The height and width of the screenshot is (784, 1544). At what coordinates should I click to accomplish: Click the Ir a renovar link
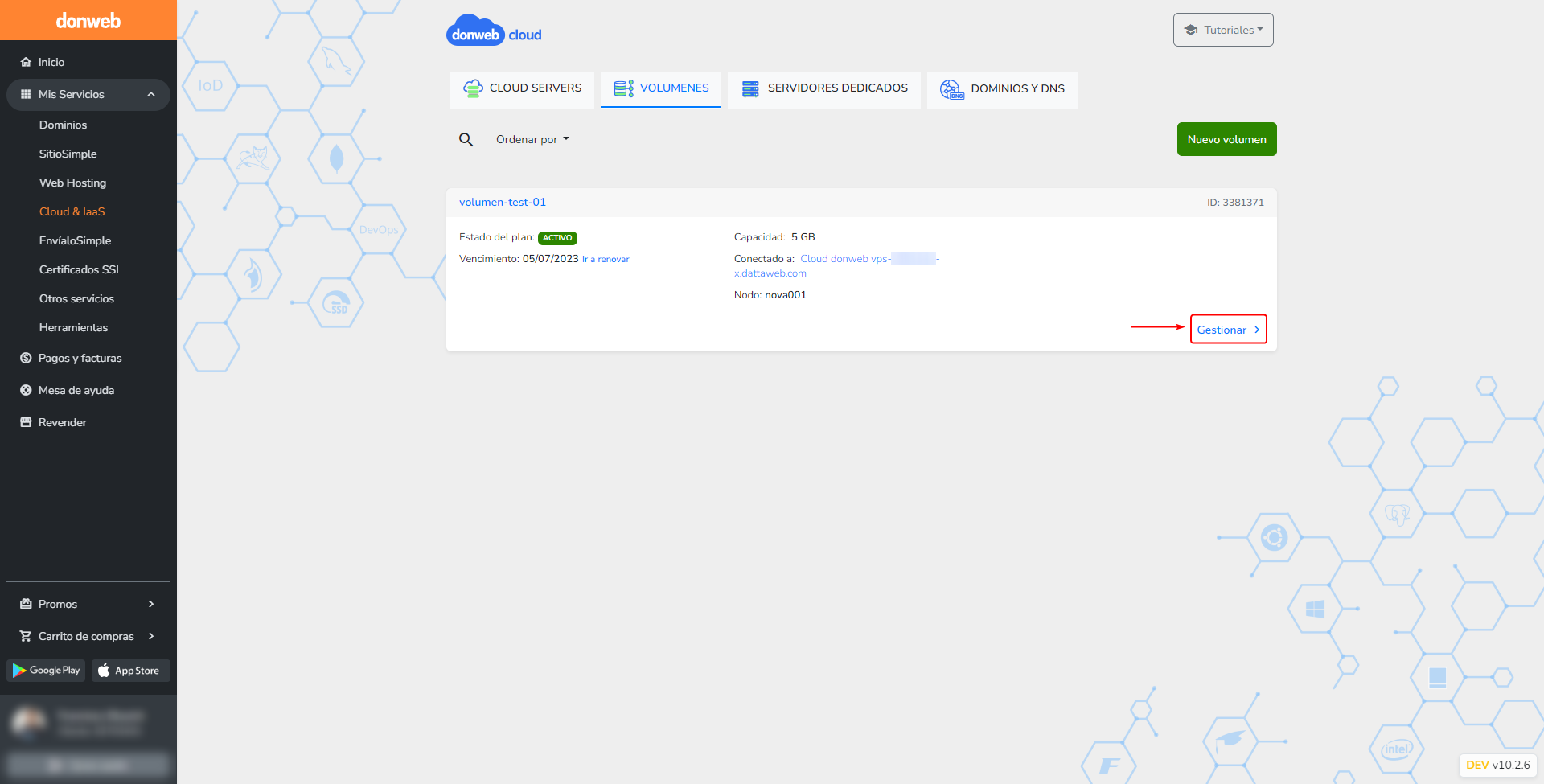606,259
